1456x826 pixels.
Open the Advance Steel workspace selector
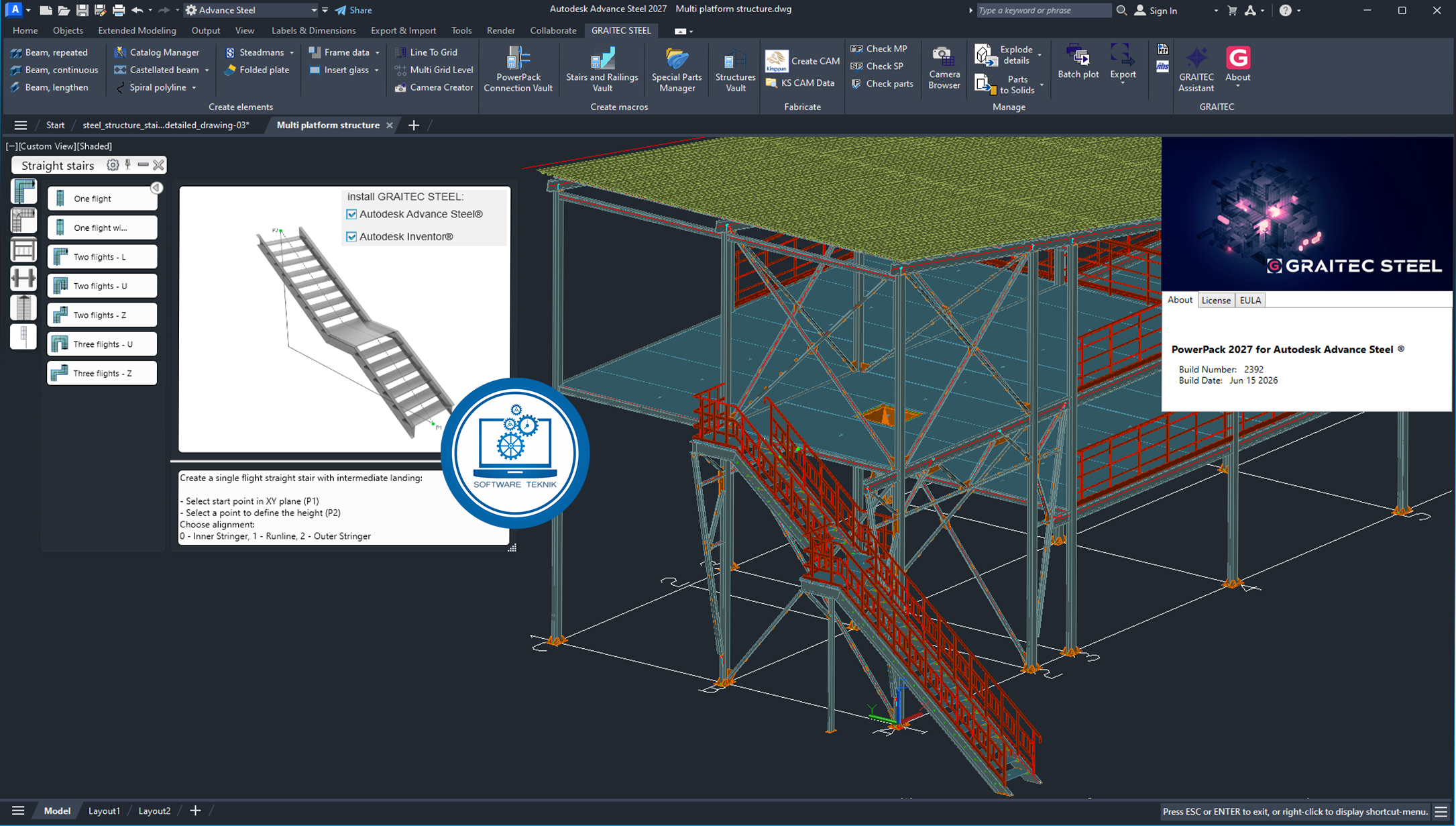(x=251, y=10)
